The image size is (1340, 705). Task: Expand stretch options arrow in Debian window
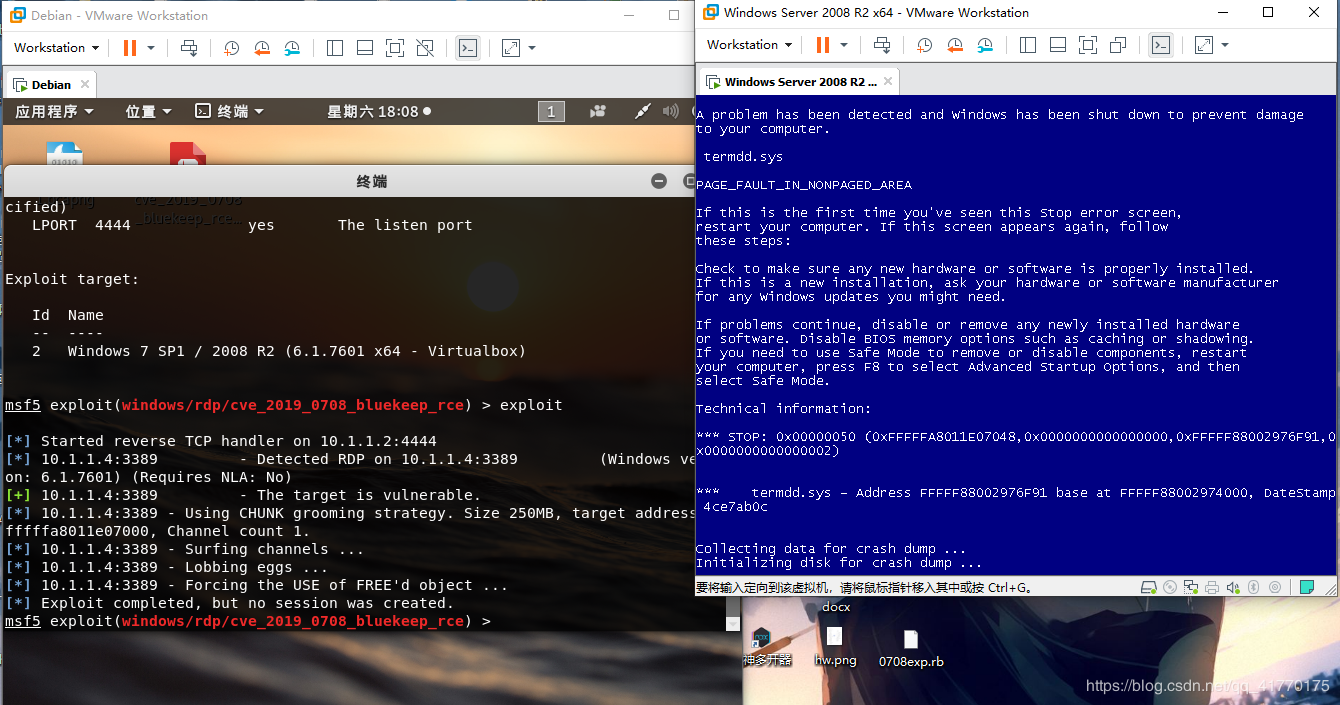coord(532,48)
